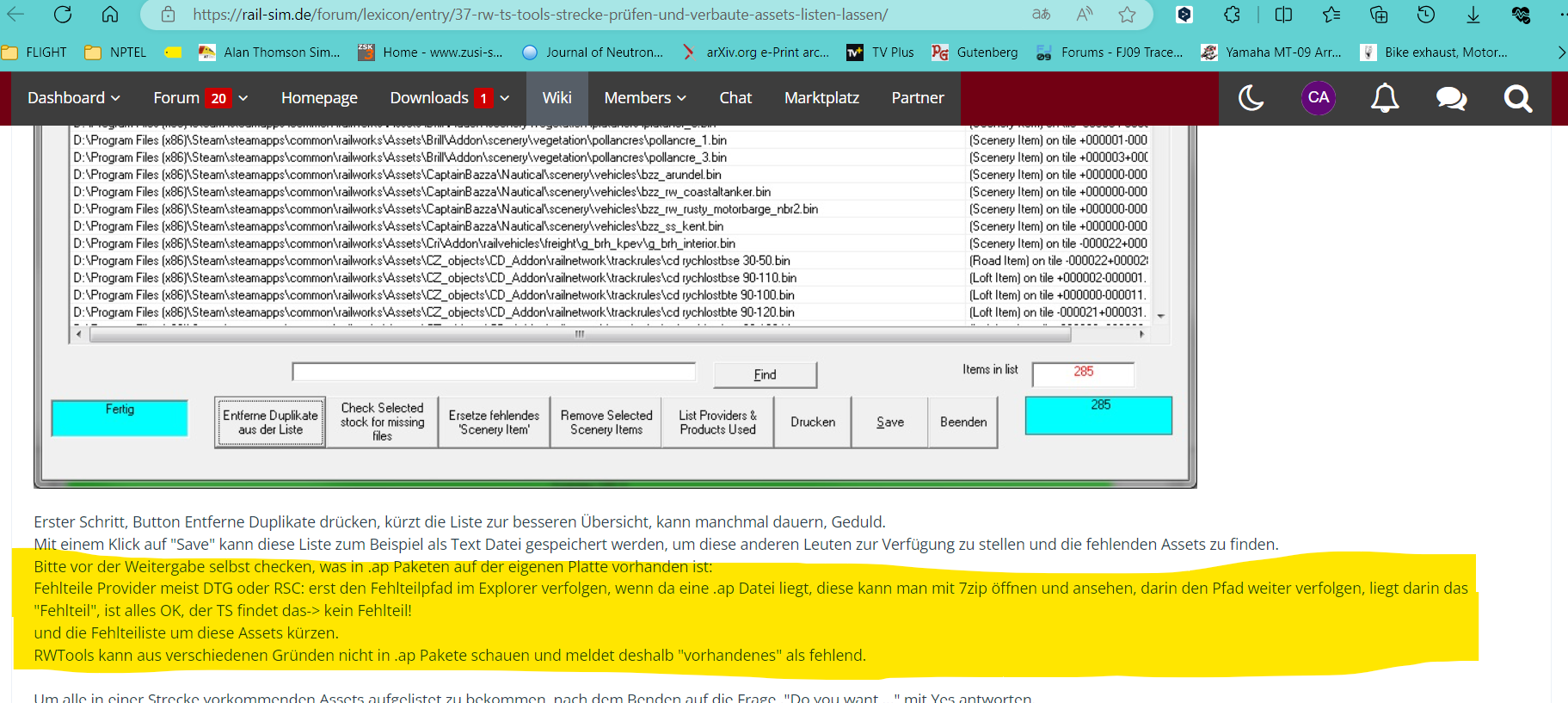Click the search text field beside Find
The image size is (1568, 703).
(x=494, y=372)
